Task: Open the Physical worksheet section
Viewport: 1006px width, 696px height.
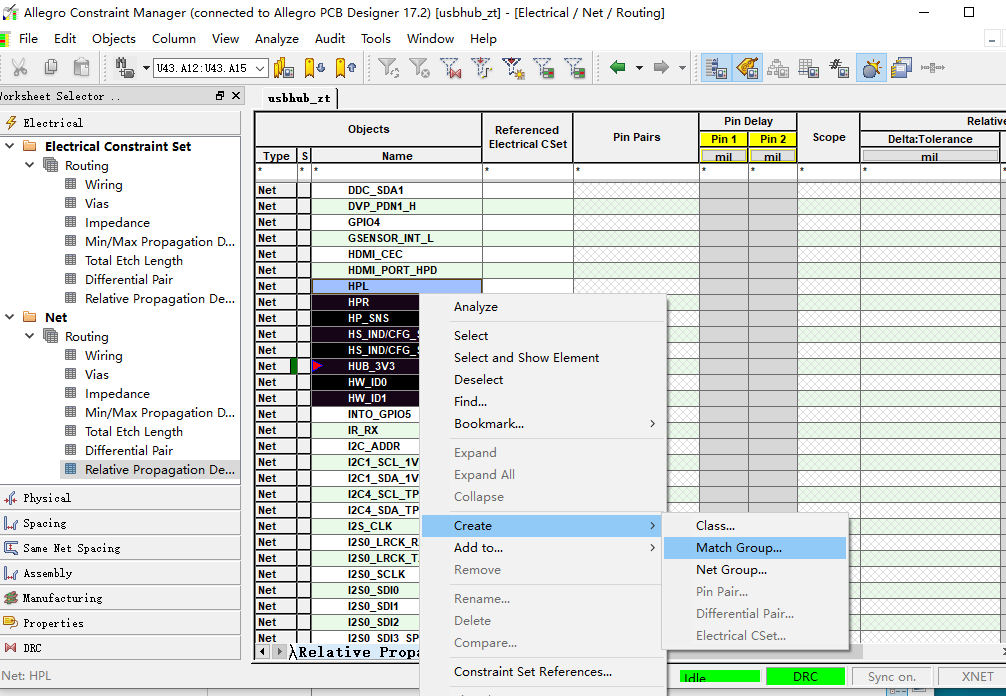Action: pyautogui.click(x=121, y=498)
